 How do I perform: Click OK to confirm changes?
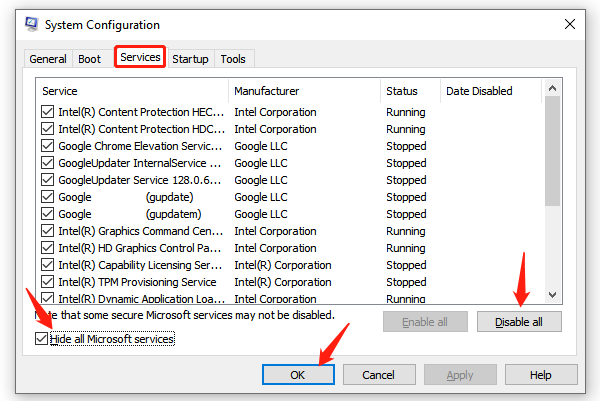click(298, 375)
